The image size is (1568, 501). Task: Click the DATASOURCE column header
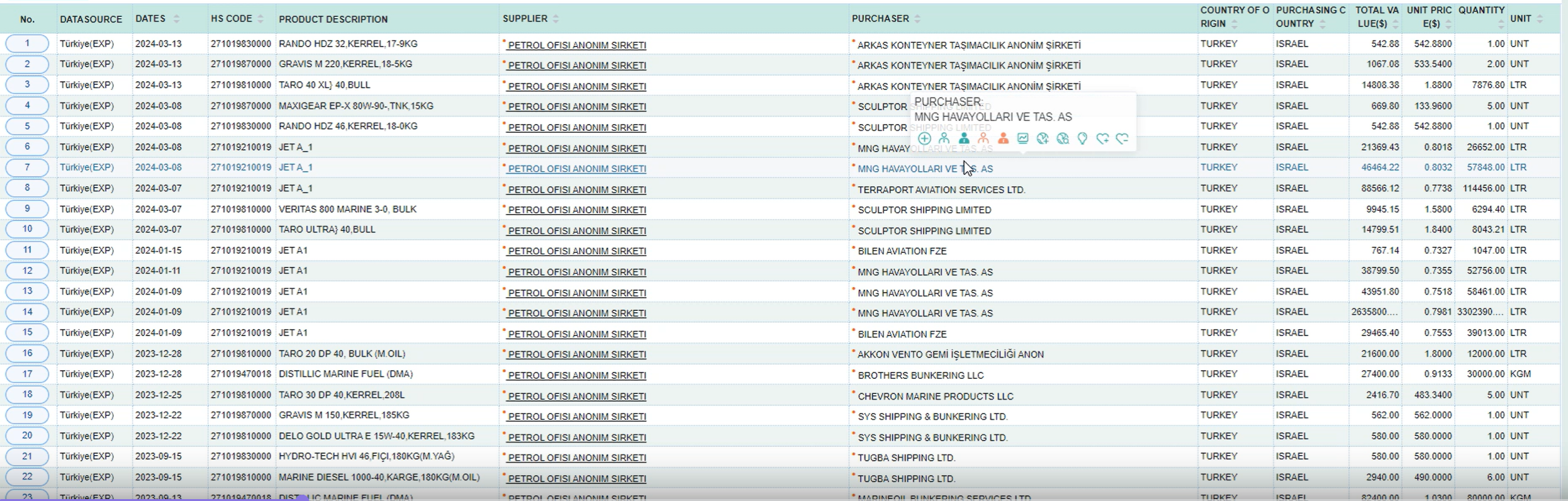tap(91, 20)
